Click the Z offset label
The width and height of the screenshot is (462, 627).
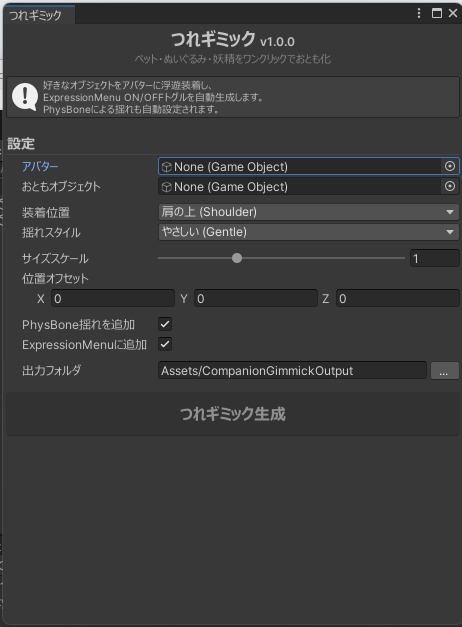pos(326,299)
